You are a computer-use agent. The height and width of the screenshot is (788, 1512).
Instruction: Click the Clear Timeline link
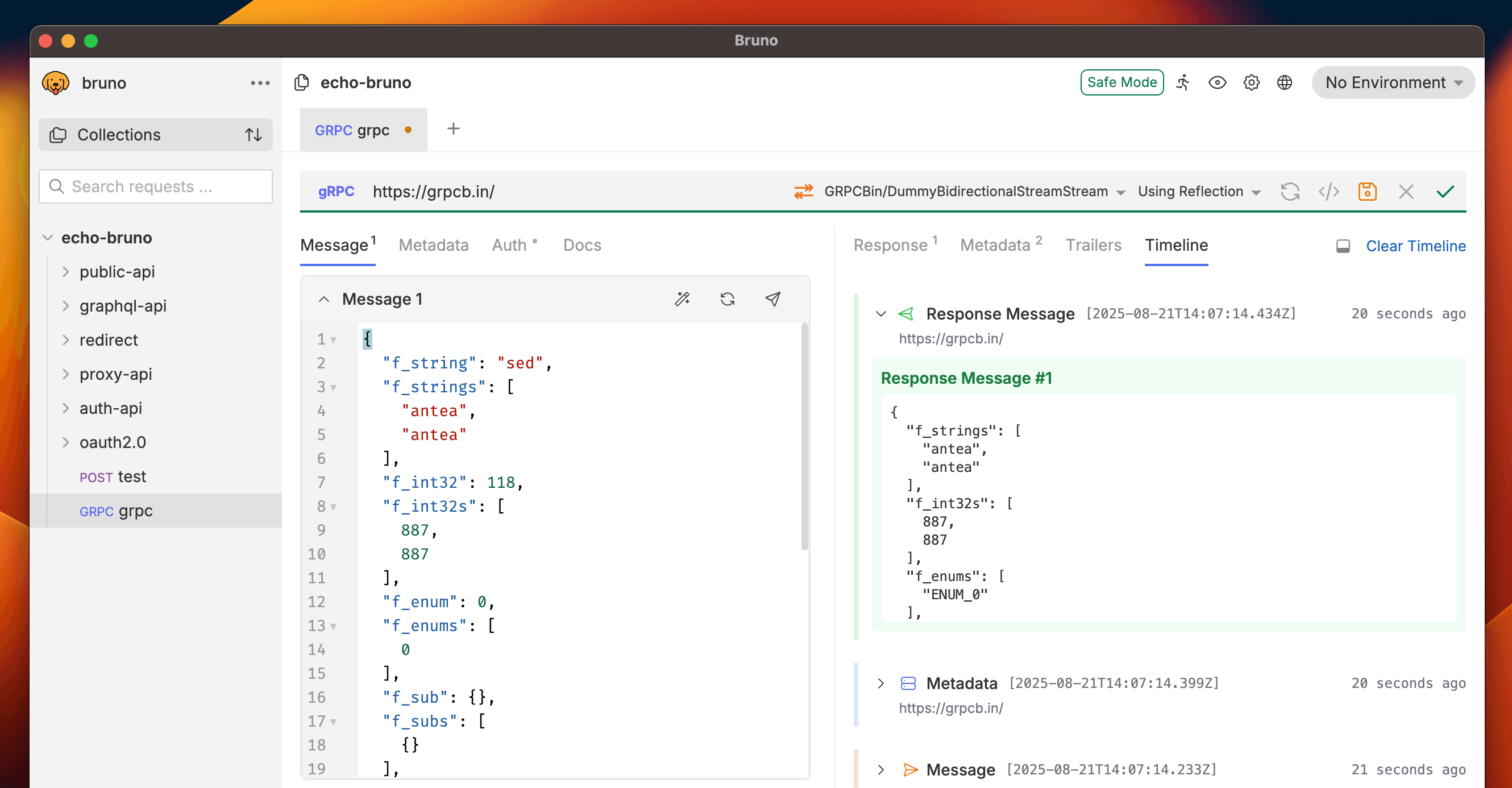pos(1415,246)
